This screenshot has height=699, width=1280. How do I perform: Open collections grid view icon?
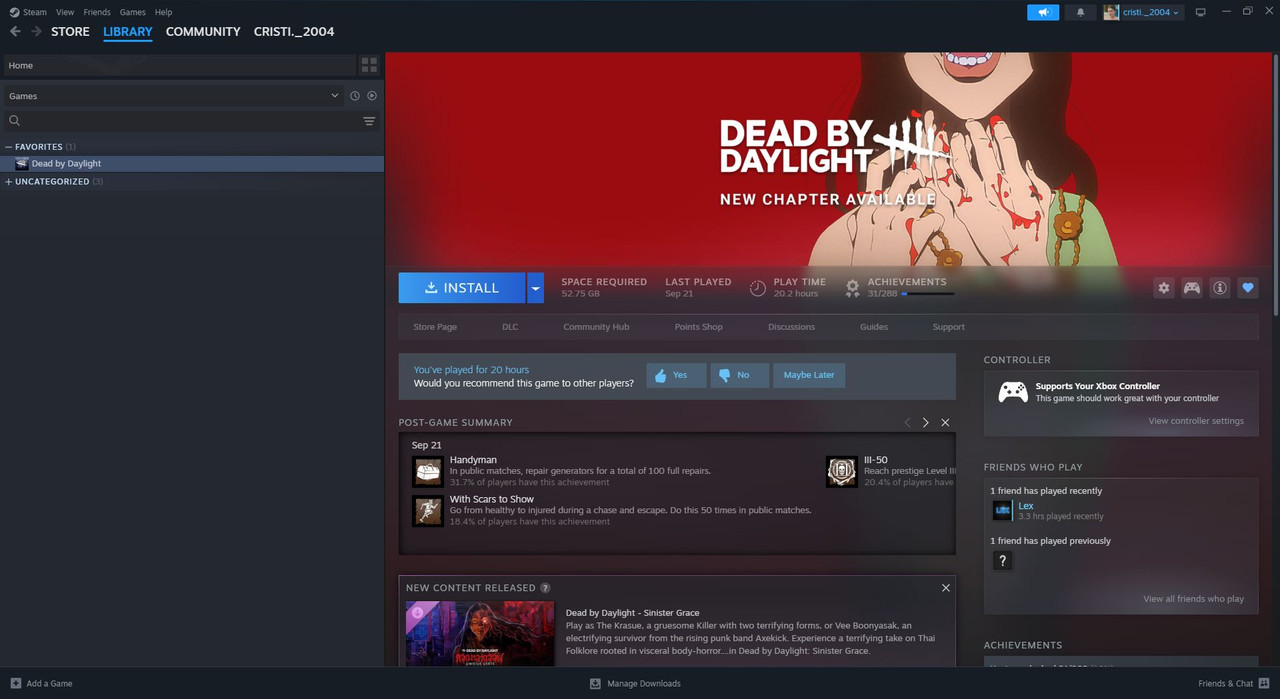(x=369, y=65)
